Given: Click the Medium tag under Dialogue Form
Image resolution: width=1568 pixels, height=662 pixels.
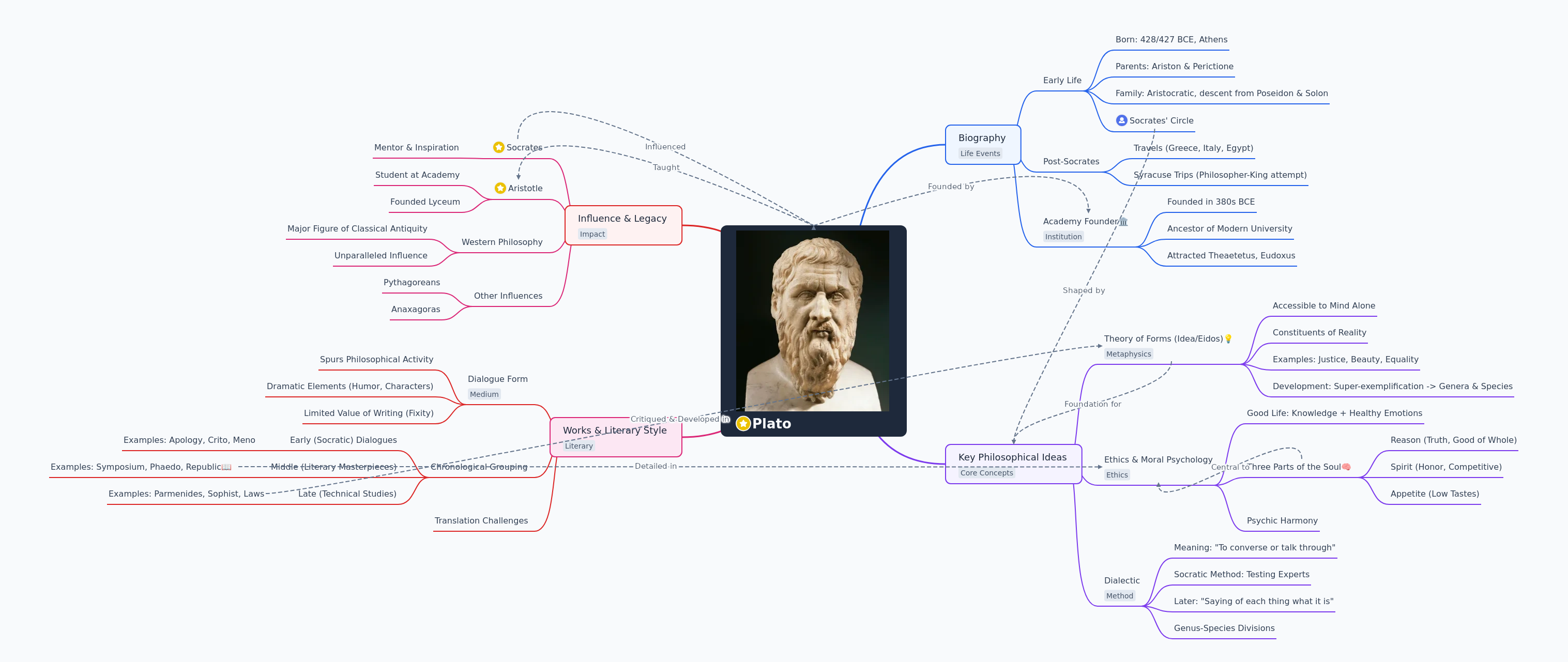Looking at the screenshot, I should [x=484, y=394].
